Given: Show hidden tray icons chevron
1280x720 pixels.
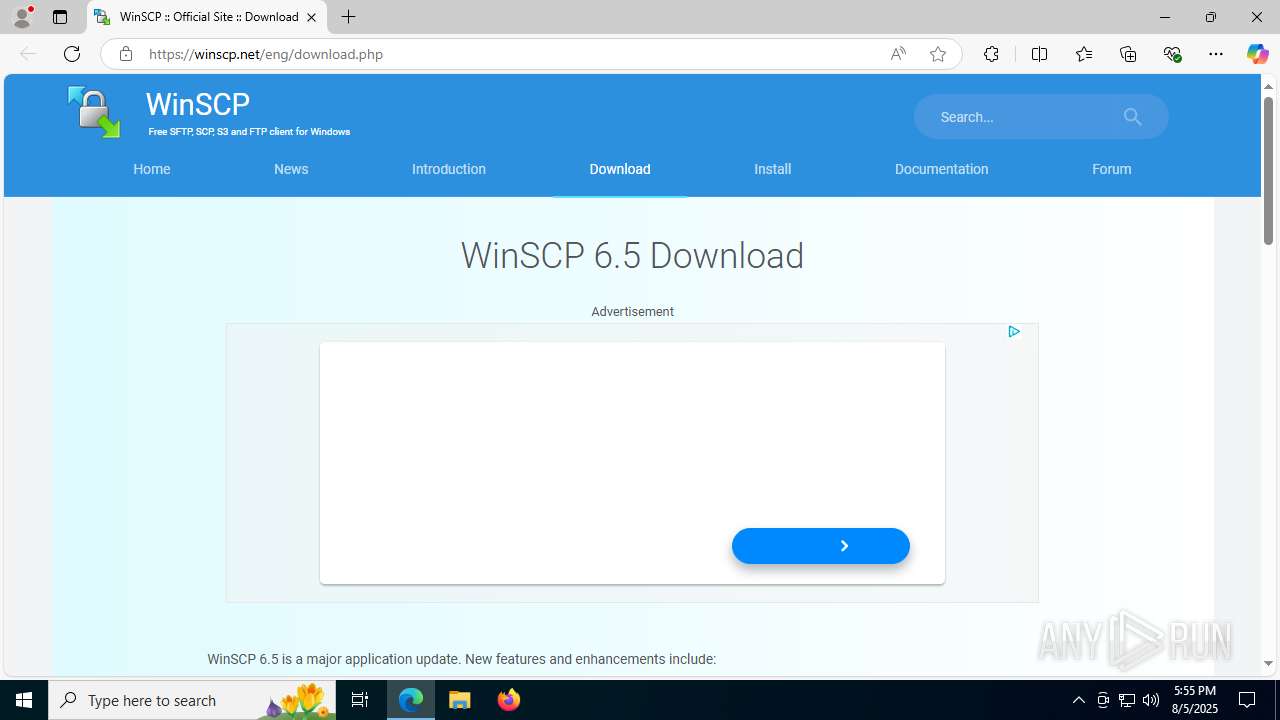Looking at the screenshot, I should coord(1078,700).
